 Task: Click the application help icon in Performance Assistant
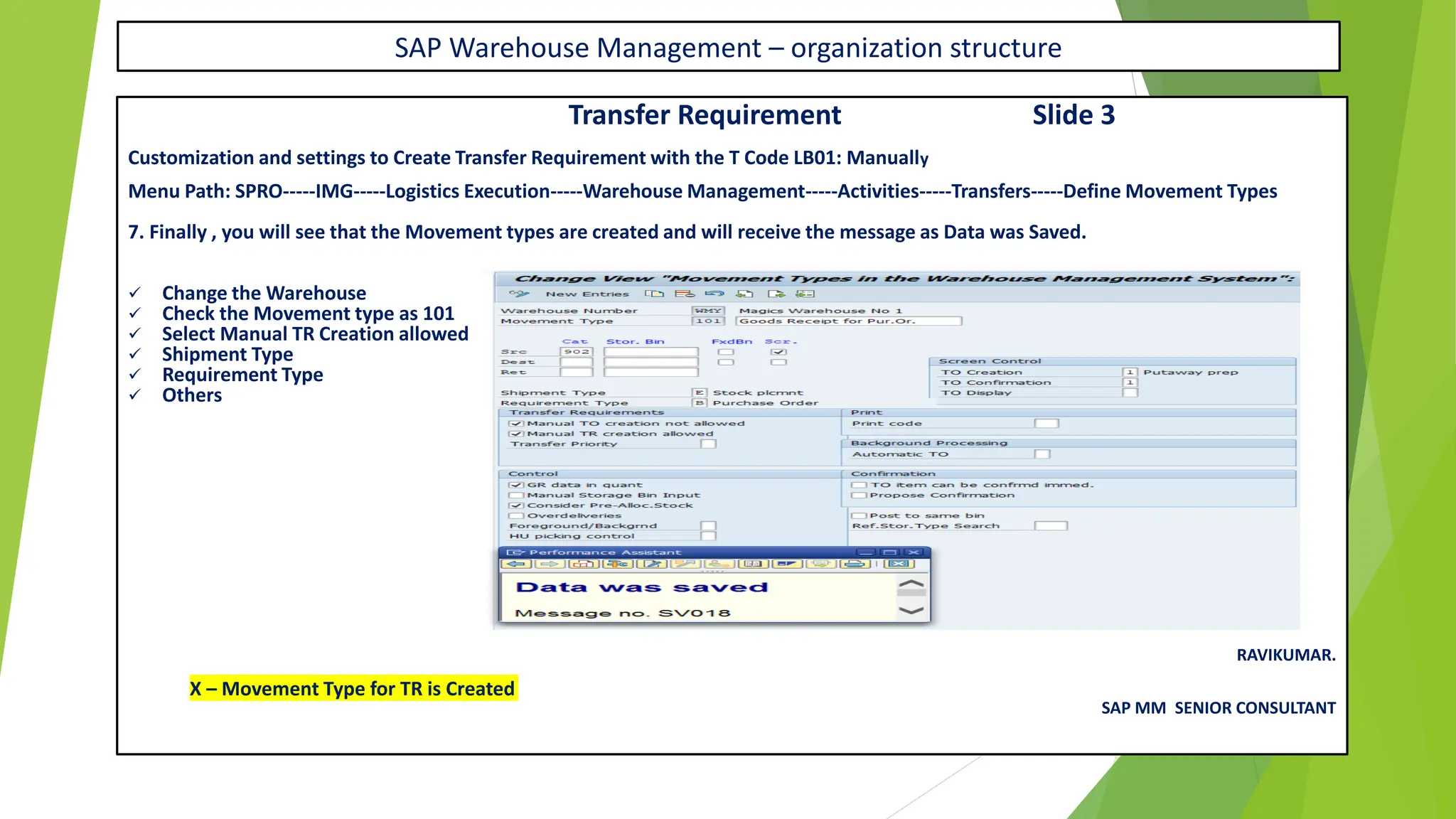[584, 564]
